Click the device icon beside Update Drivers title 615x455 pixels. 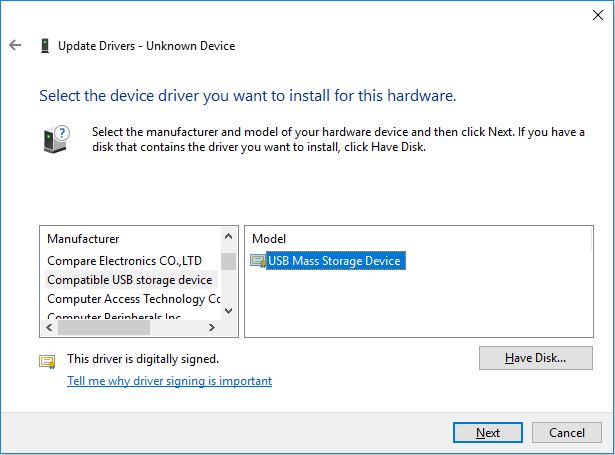pyautogui.click(x=45, y=46)
